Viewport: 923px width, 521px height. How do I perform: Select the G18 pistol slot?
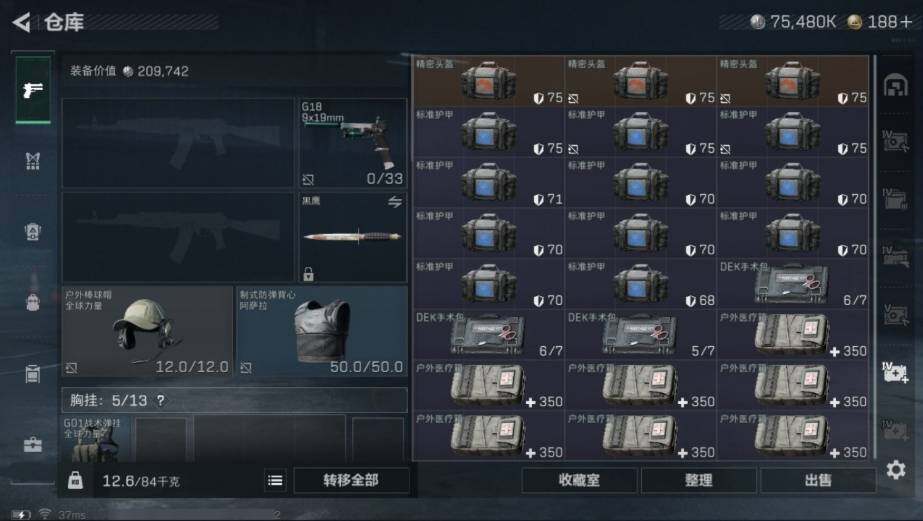(353, 143)
